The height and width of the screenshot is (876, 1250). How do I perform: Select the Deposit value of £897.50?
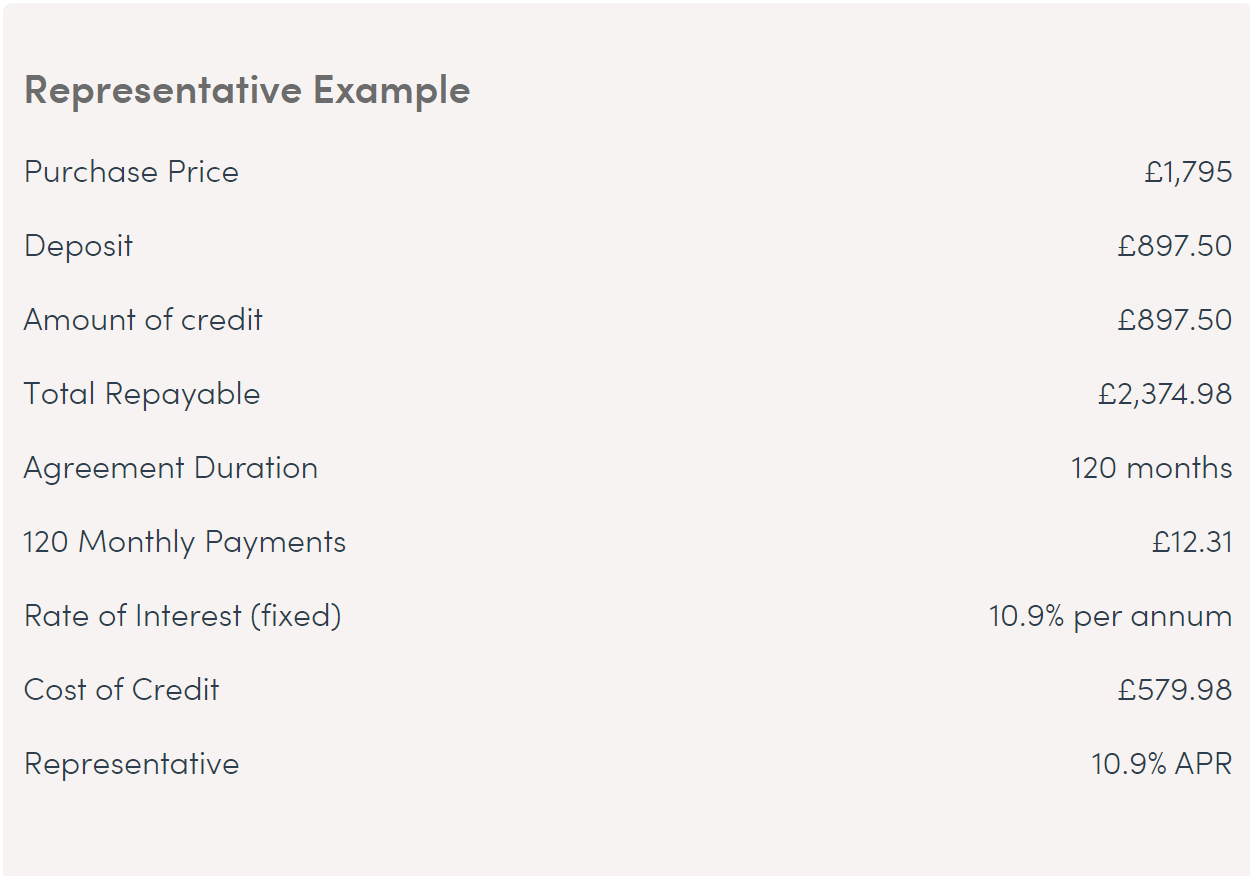click(x=1174, y=246)
